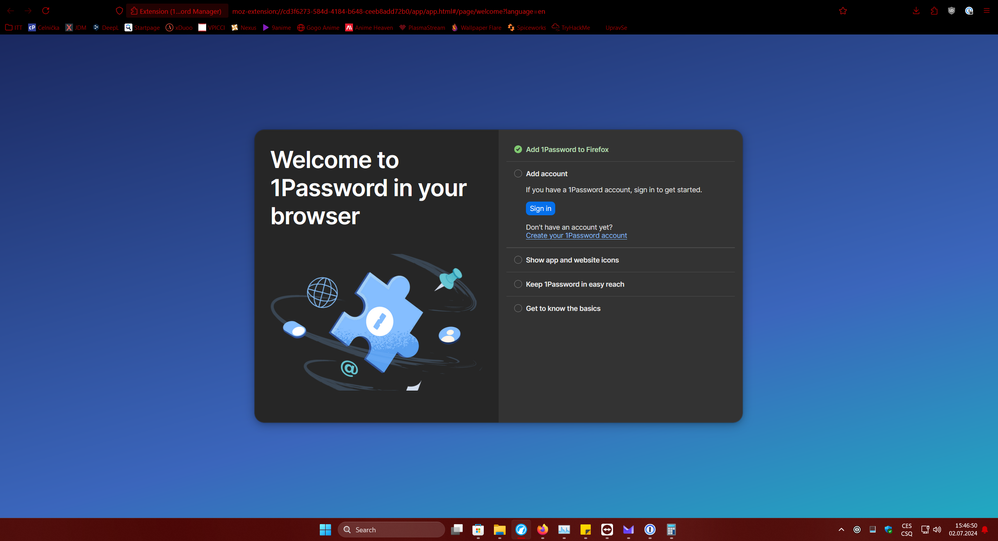Open the Celnicka bookmark
Image resolution: width=998 pixels, height=541 pixels.
pyautogui.click(x=44, y=28)
